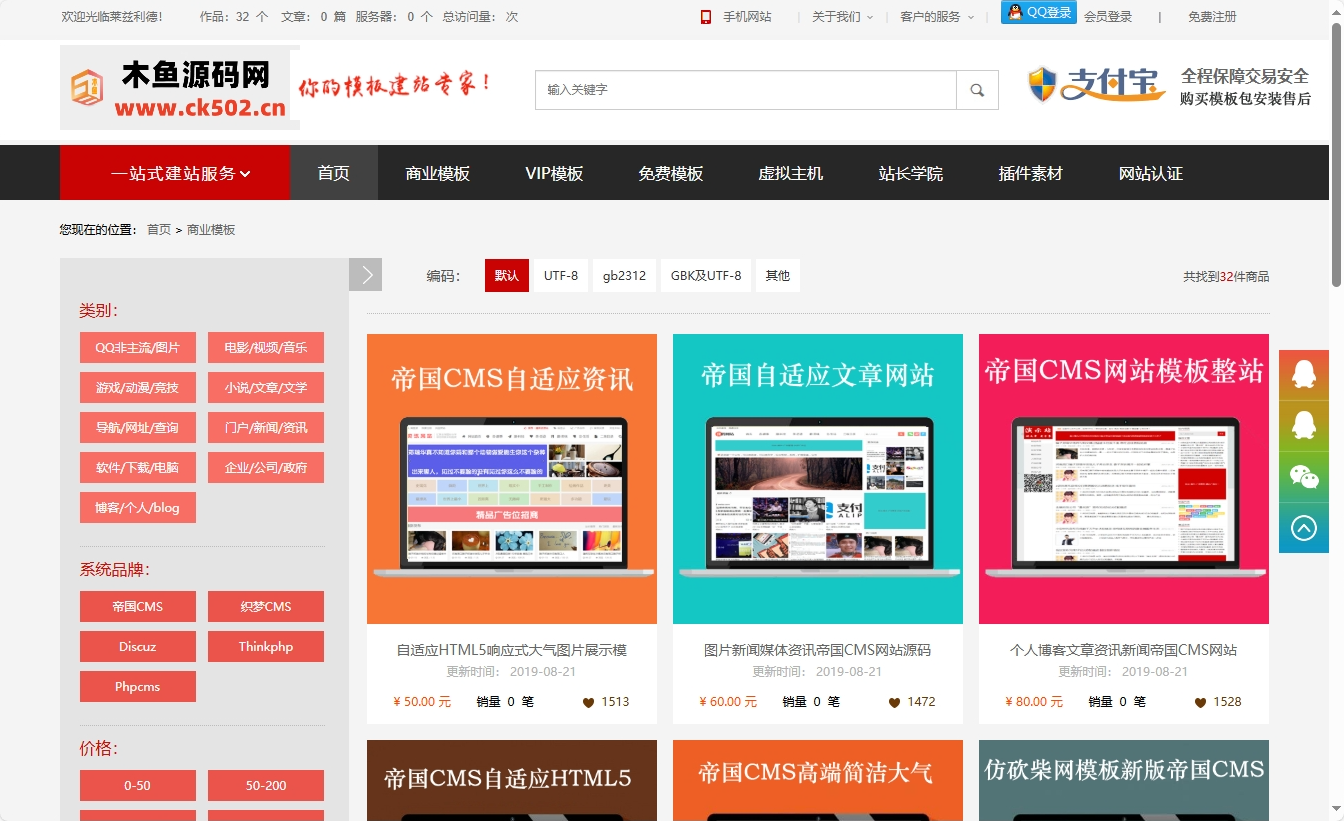
Task: Open 商业模板 navigation tab
Action: coord(438,173)
